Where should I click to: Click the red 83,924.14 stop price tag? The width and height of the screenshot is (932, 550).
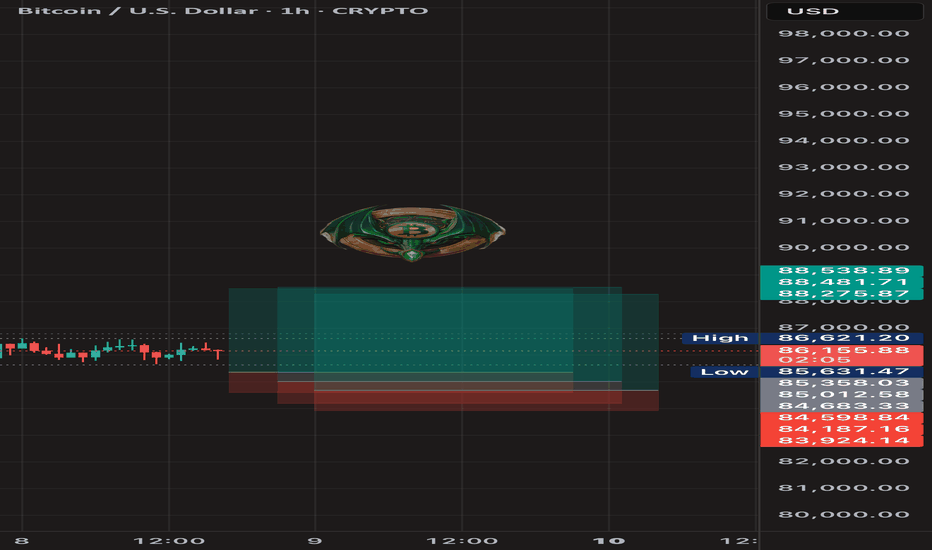[x=843, y=441]
